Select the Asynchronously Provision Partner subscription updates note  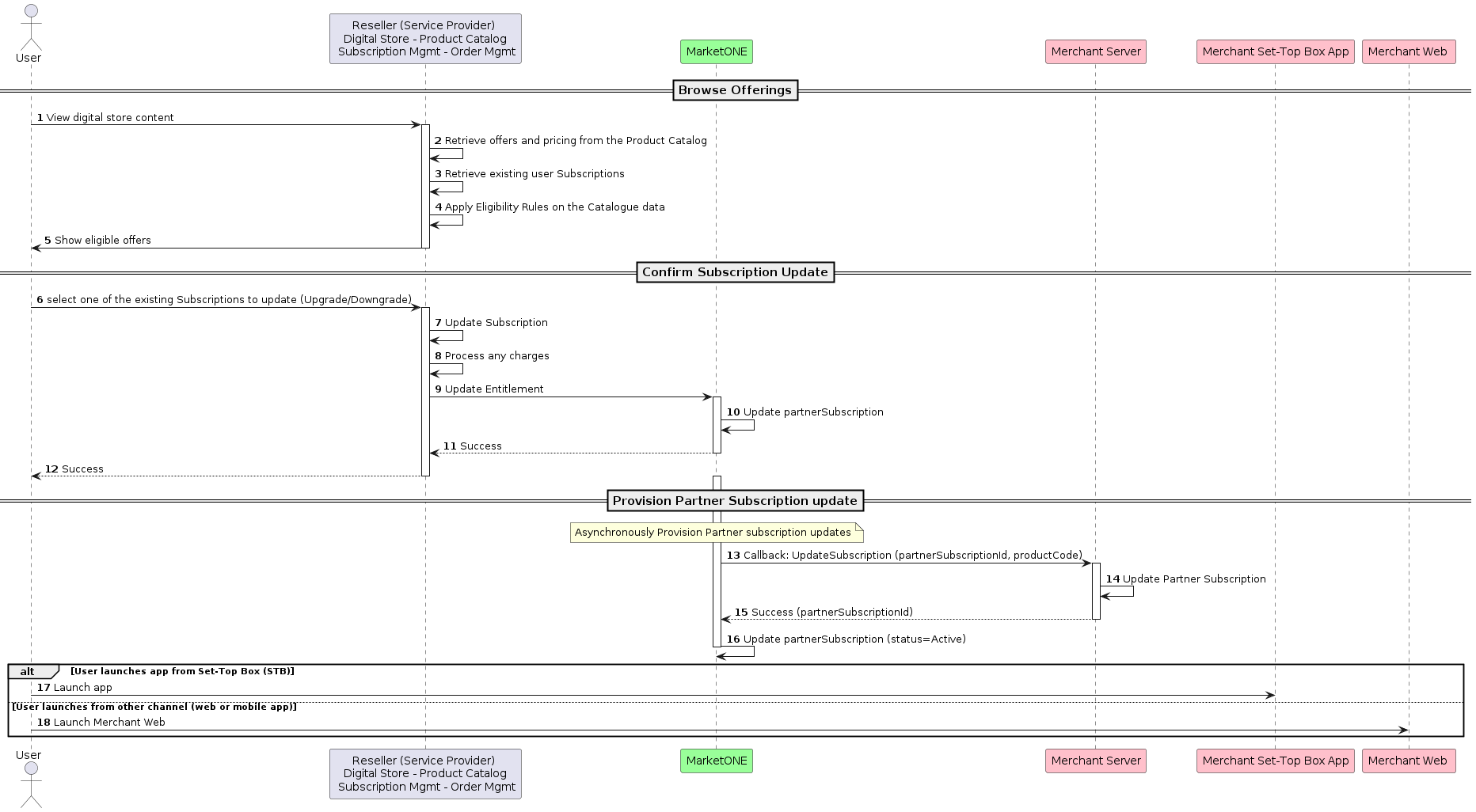pos(717,533)
